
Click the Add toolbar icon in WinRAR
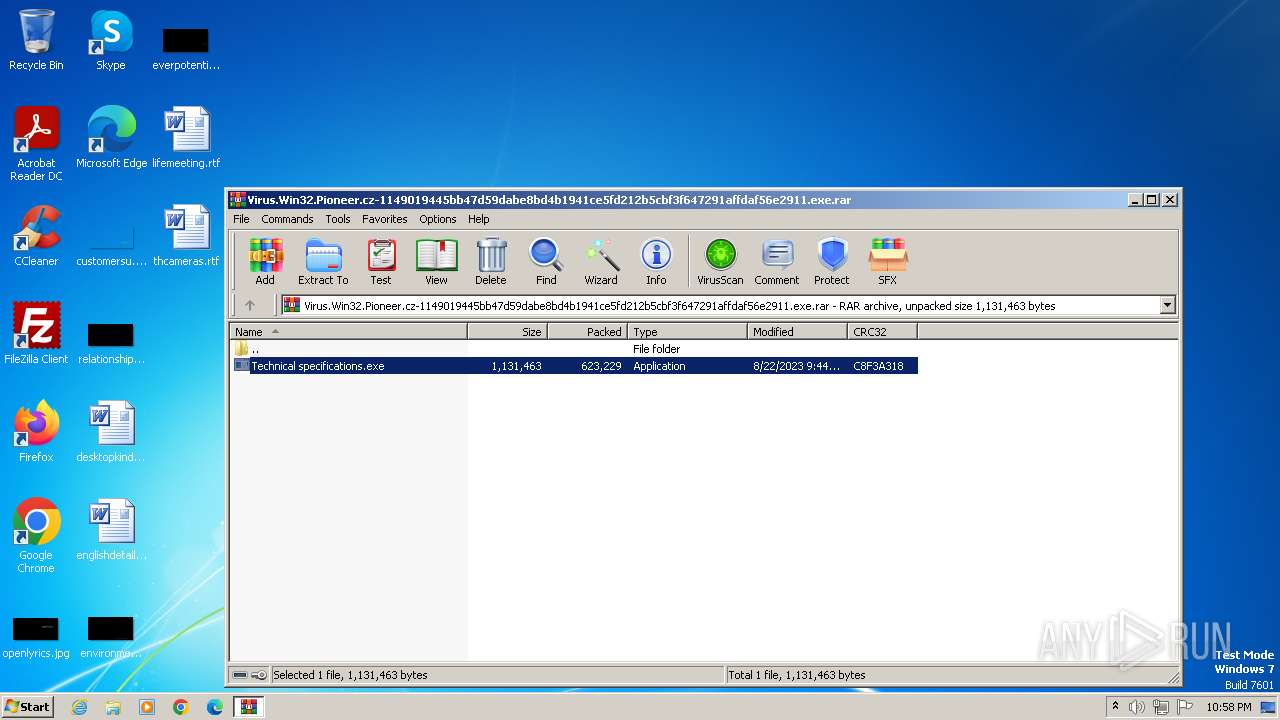[265, 262]
